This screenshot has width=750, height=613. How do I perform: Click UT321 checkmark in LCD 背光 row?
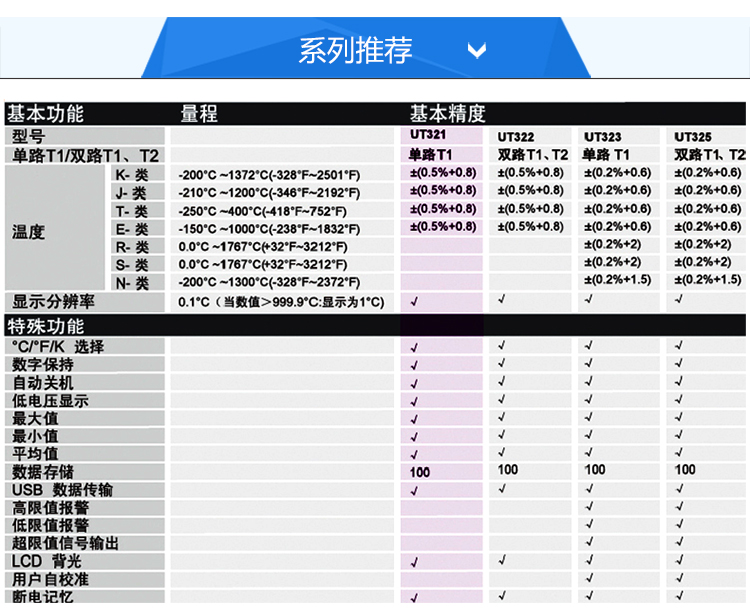tap(414, 562)
